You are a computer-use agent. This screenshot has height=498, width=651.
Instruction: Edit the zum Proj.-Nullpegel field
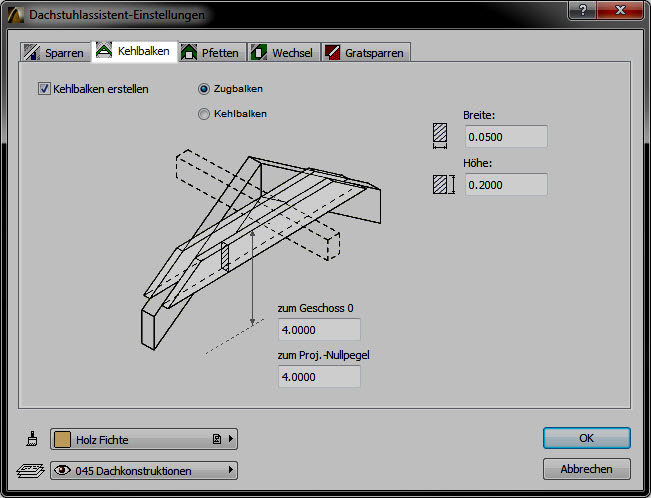[x=319, y=377]
